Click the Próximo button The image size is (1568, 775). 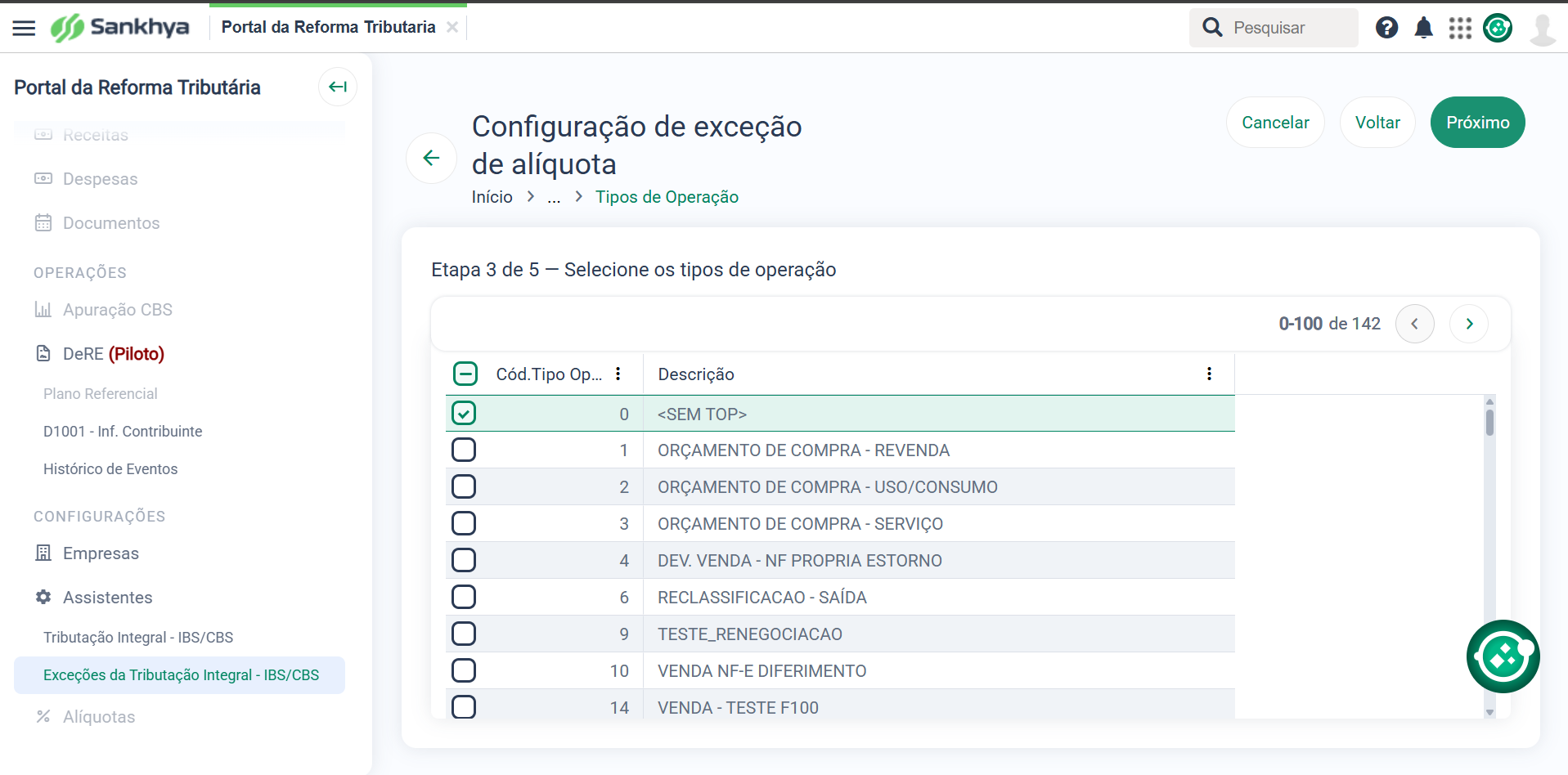1477,123
